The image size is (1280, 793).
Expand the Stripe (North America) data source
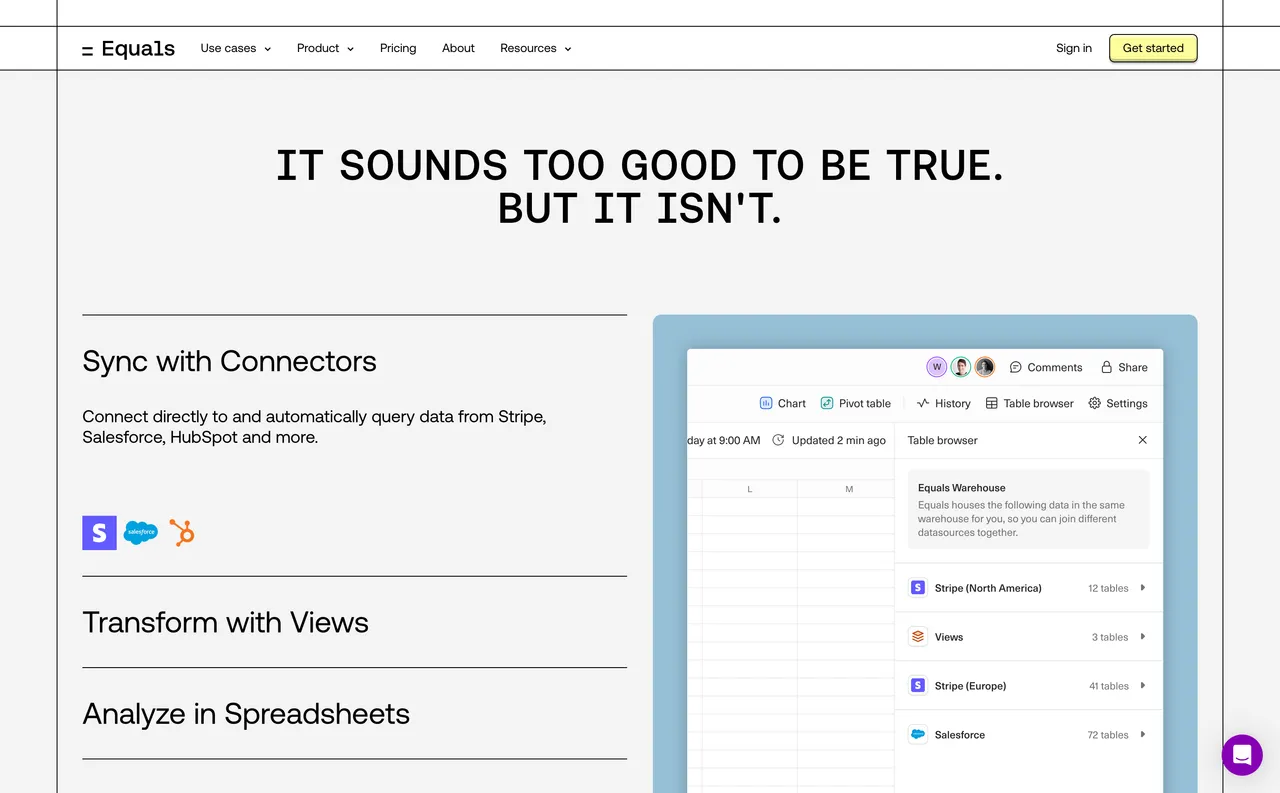(x=1141, y=588)
